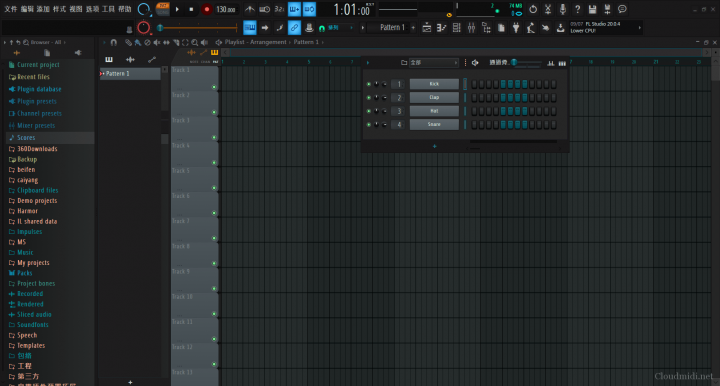Open the 帮助 menu
The height and width of the screenshot is (386, 720).
coord(125,9)
